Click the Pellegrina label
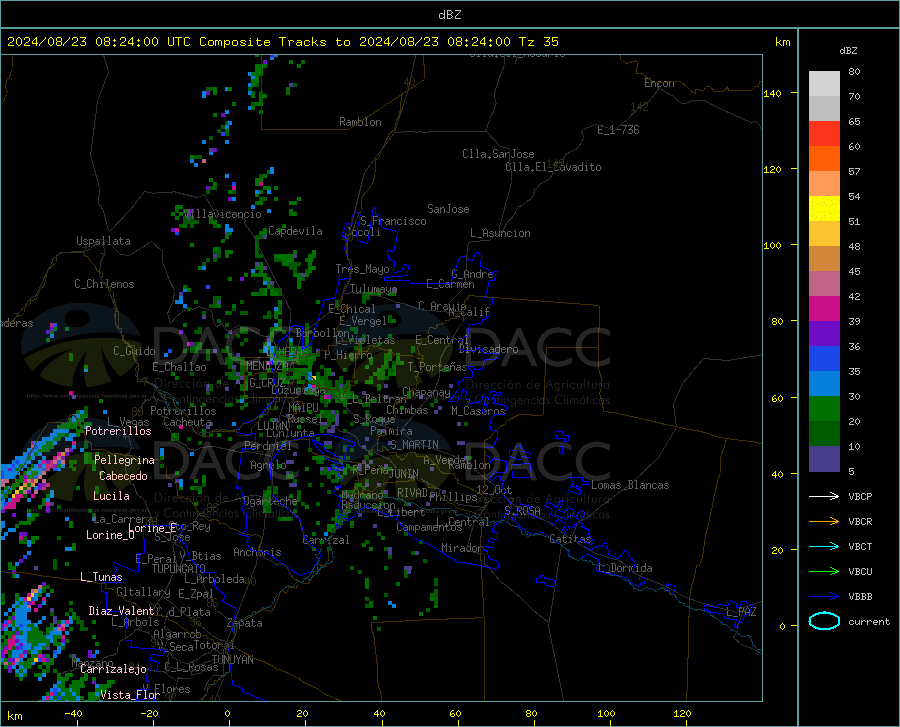 pyautogui.click(x=125, y=460)
